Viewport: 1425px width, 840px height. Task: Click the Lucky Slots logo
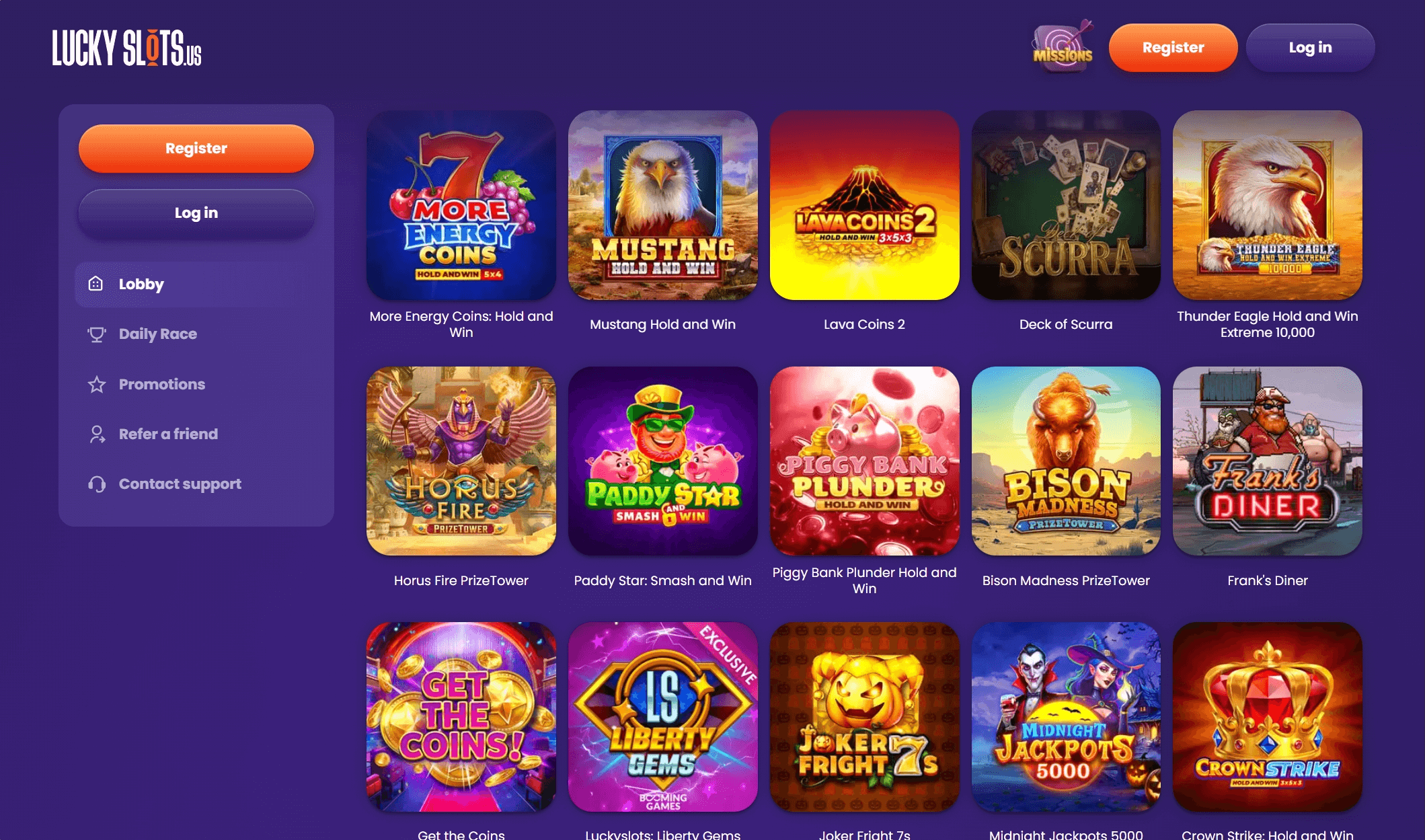click(x=127, y=48)
